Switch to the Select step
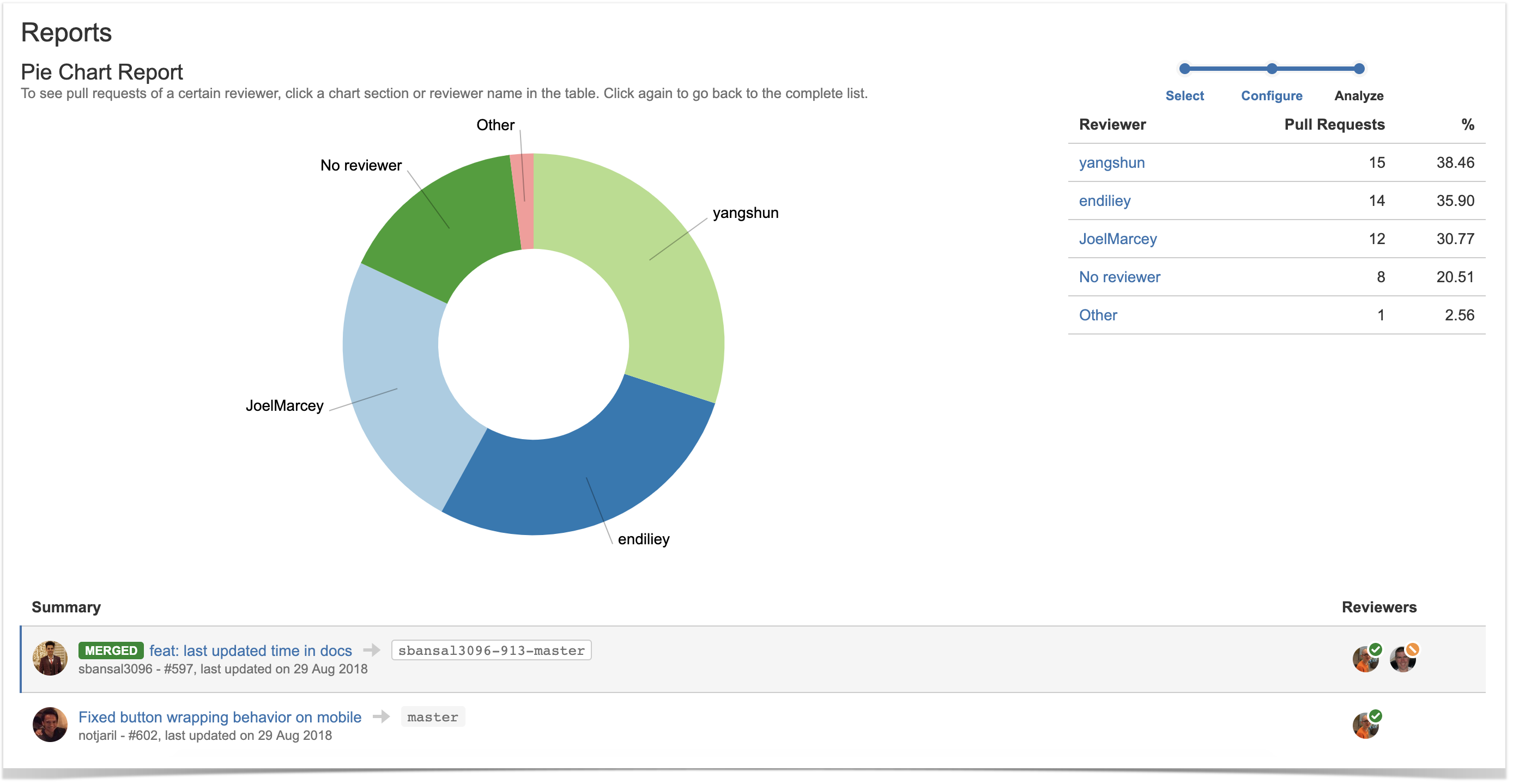1513x784 pixels. click(x=1185, y=96)
